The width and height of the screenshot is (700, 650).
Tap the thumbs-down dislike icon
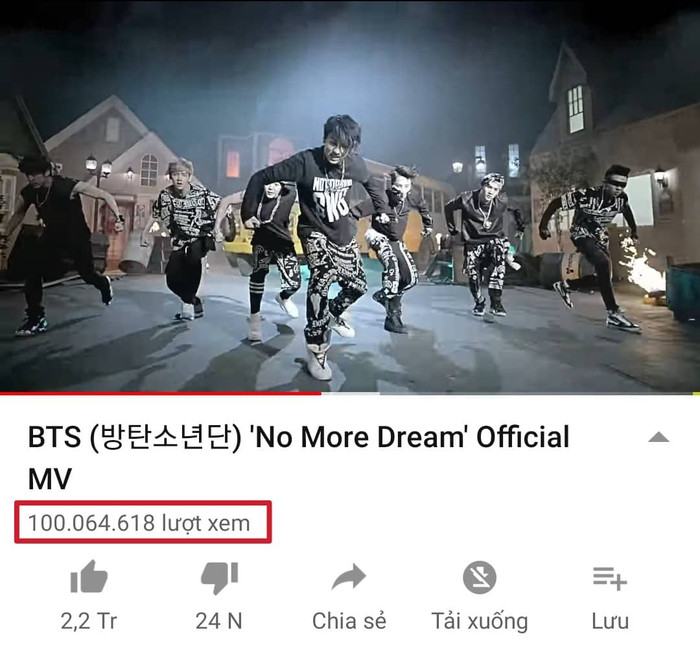click(219, 578)
